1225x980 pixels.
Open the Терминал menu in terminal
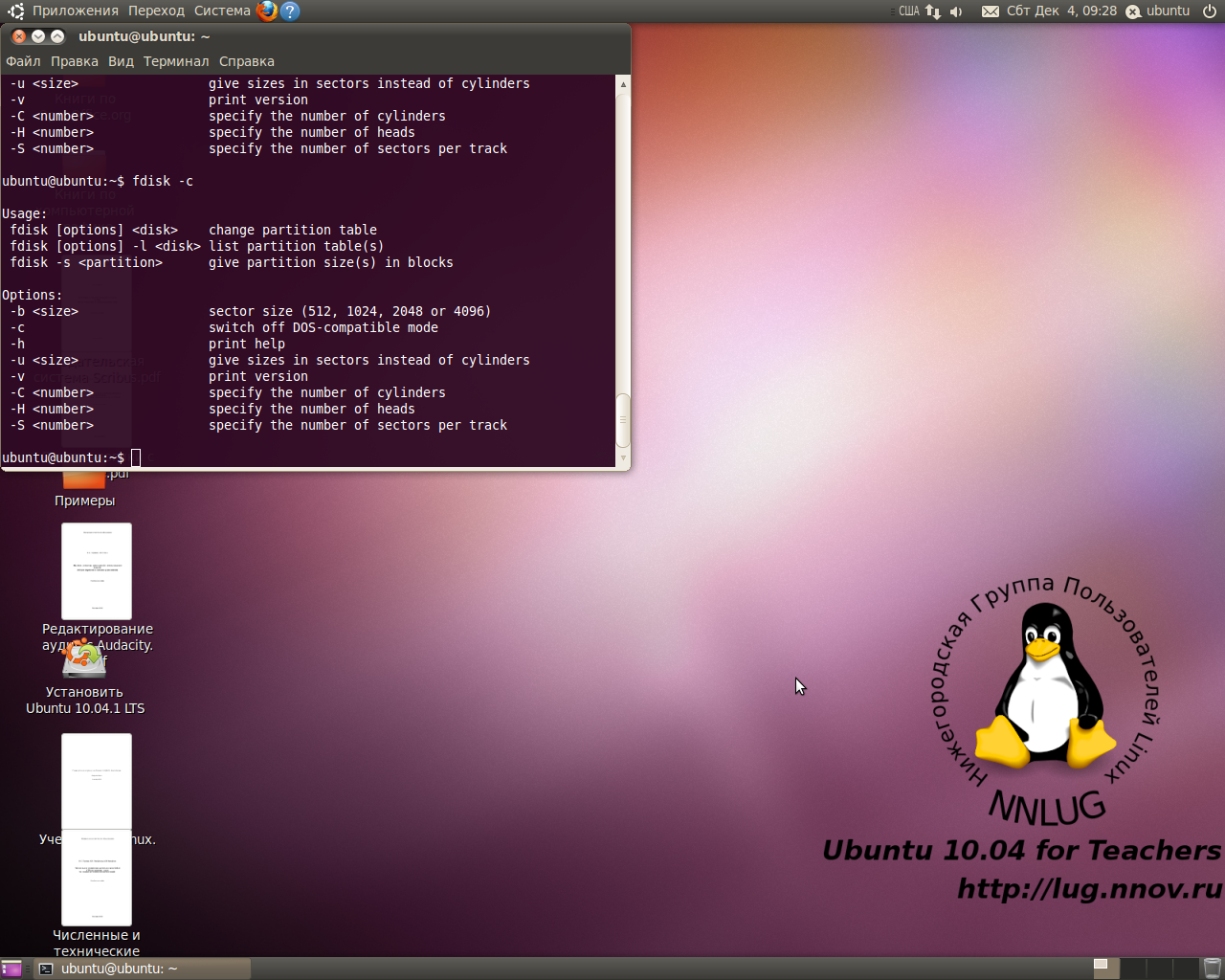click(x=176, y=61)
